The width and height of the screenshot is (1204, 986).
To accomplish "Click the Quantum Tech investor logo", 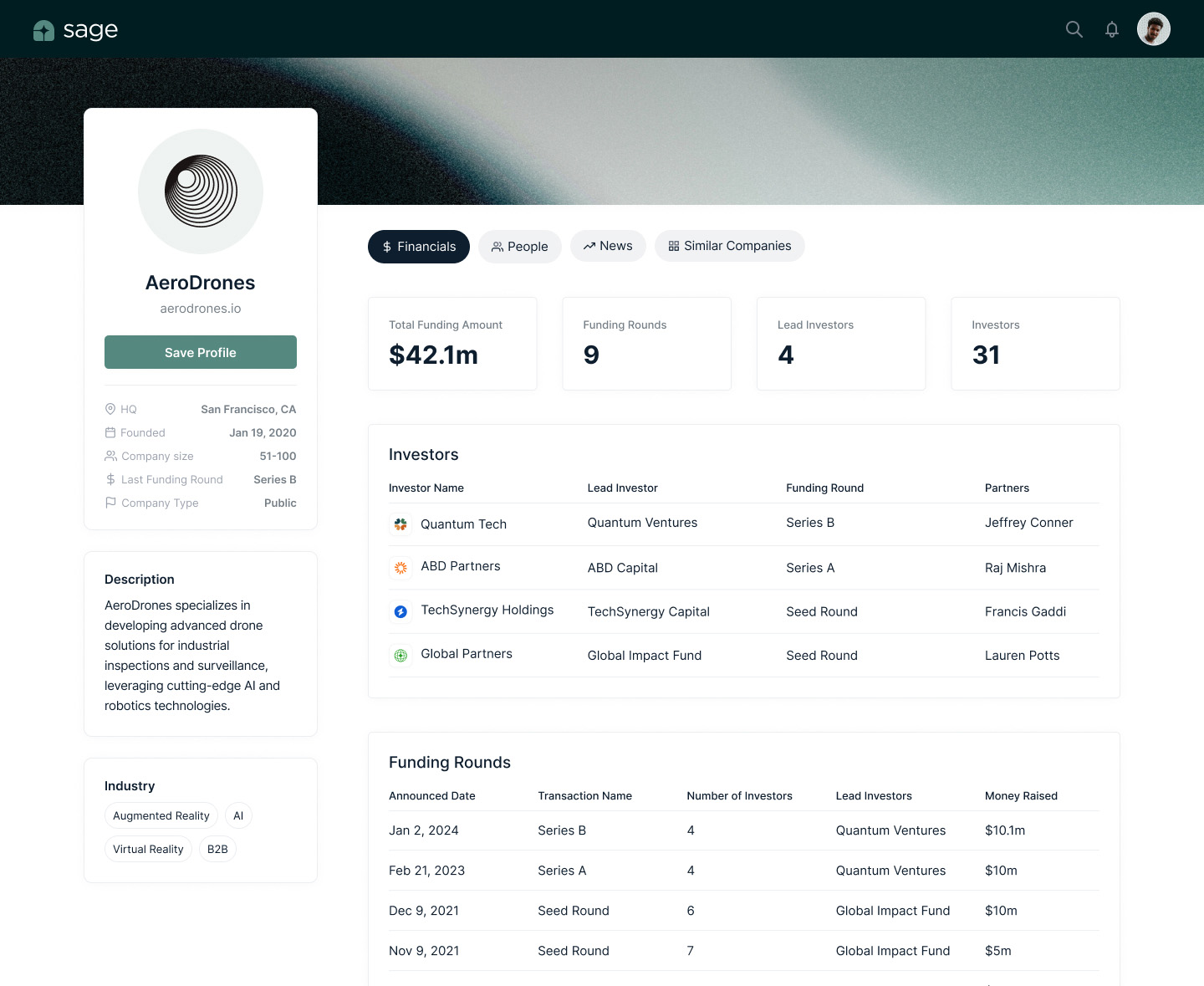I will (x=400, y=524).
